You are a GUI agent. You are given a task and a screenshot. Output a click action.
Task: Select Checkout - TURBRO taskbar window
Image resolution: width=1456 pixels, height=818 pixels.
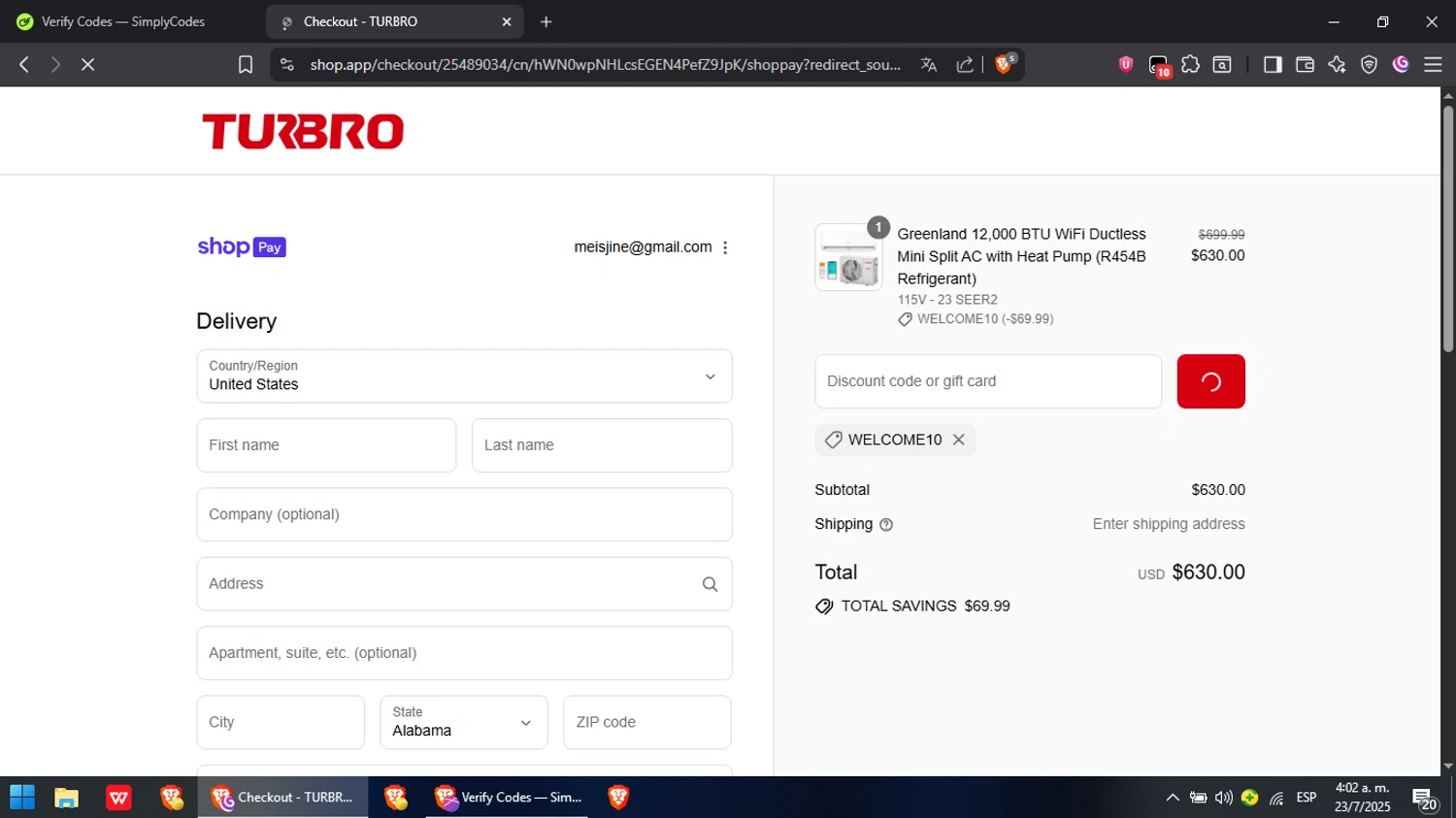pos(282,798)
